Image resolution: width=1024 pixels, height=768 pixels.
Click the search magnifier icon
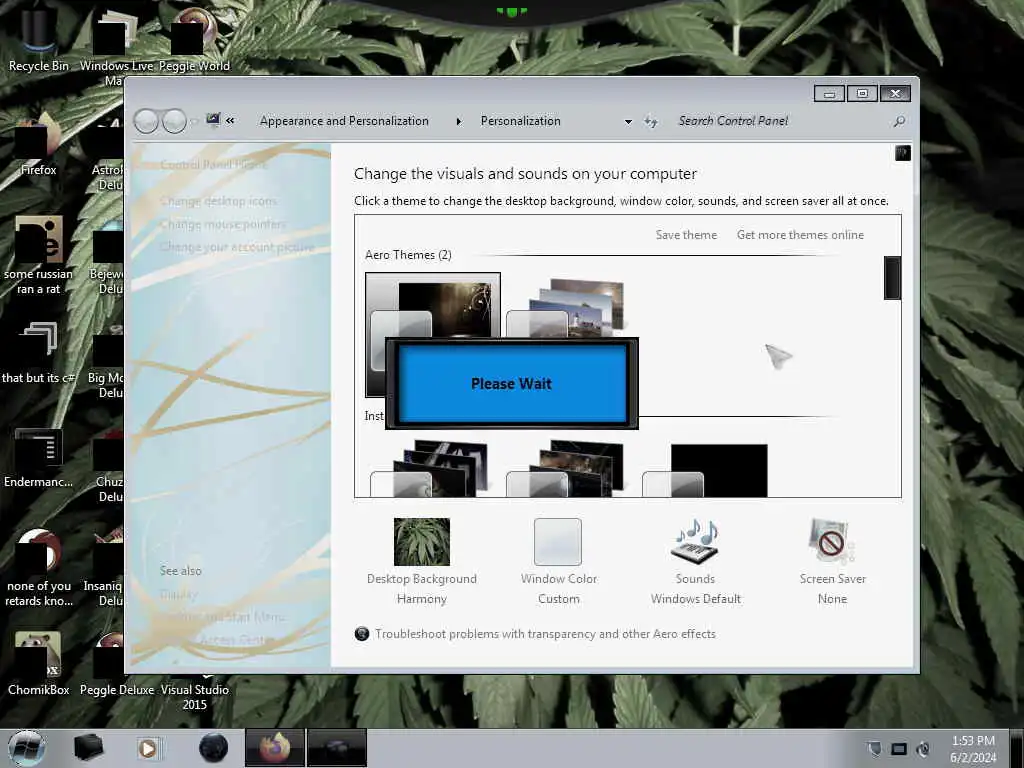[x=899, y=121]
